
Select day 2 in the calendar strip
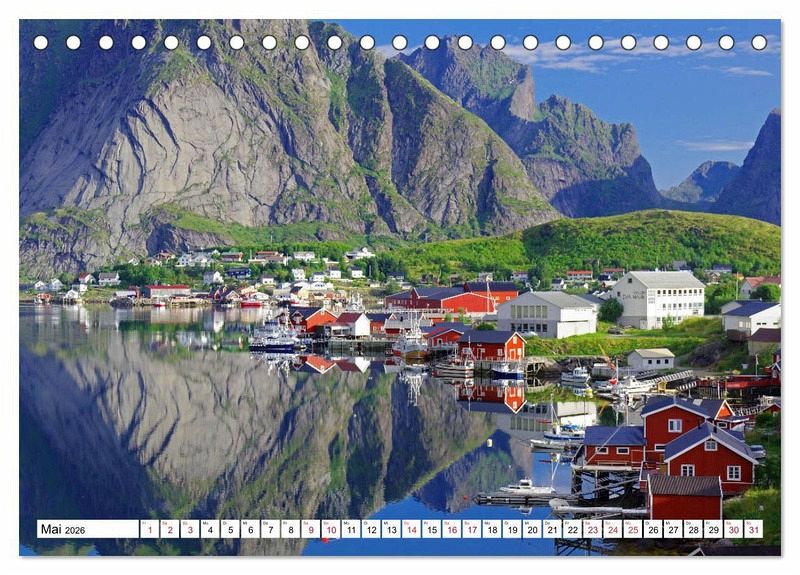[x=170, y=529]
